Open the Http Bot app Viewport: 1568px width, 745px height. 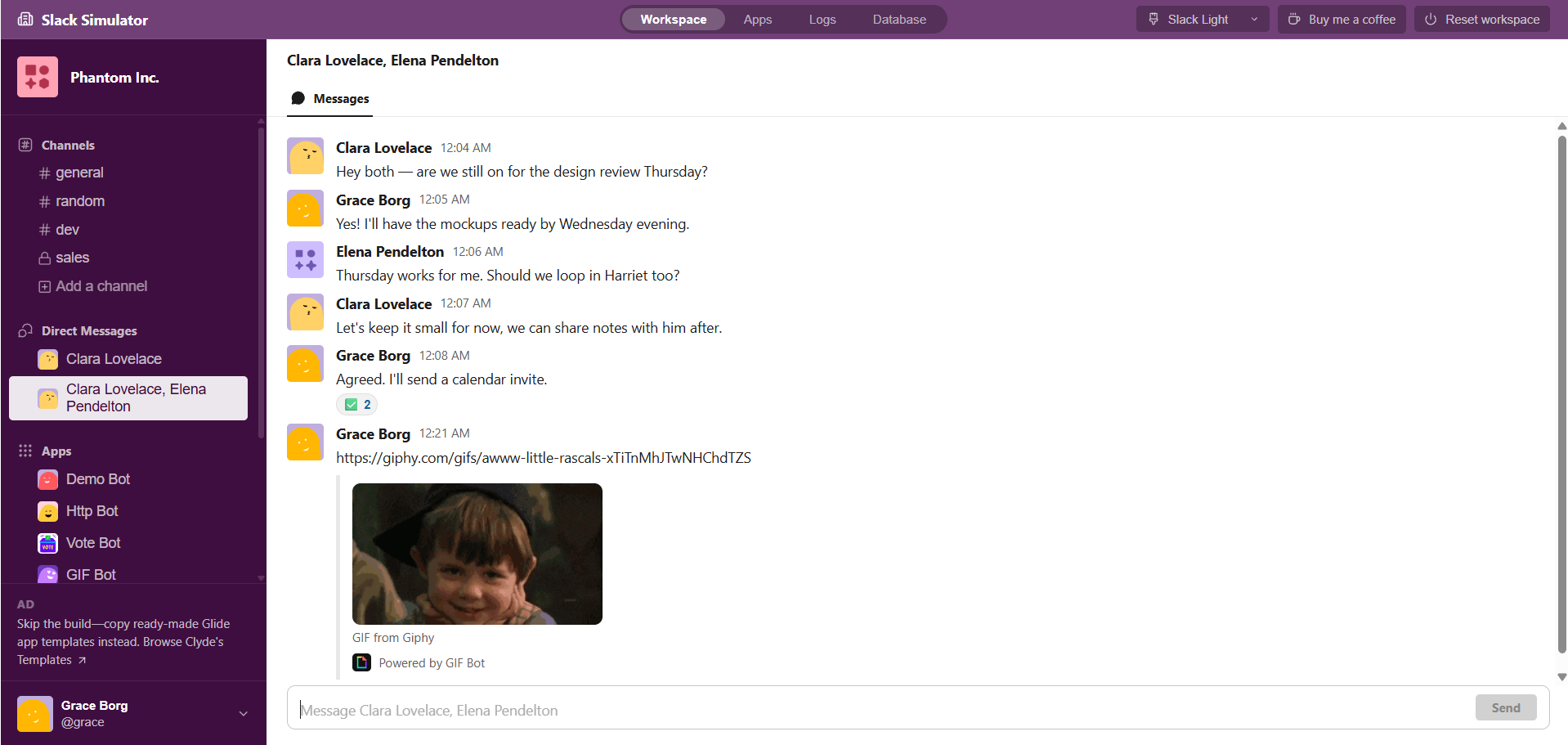(x=92, y=511)
